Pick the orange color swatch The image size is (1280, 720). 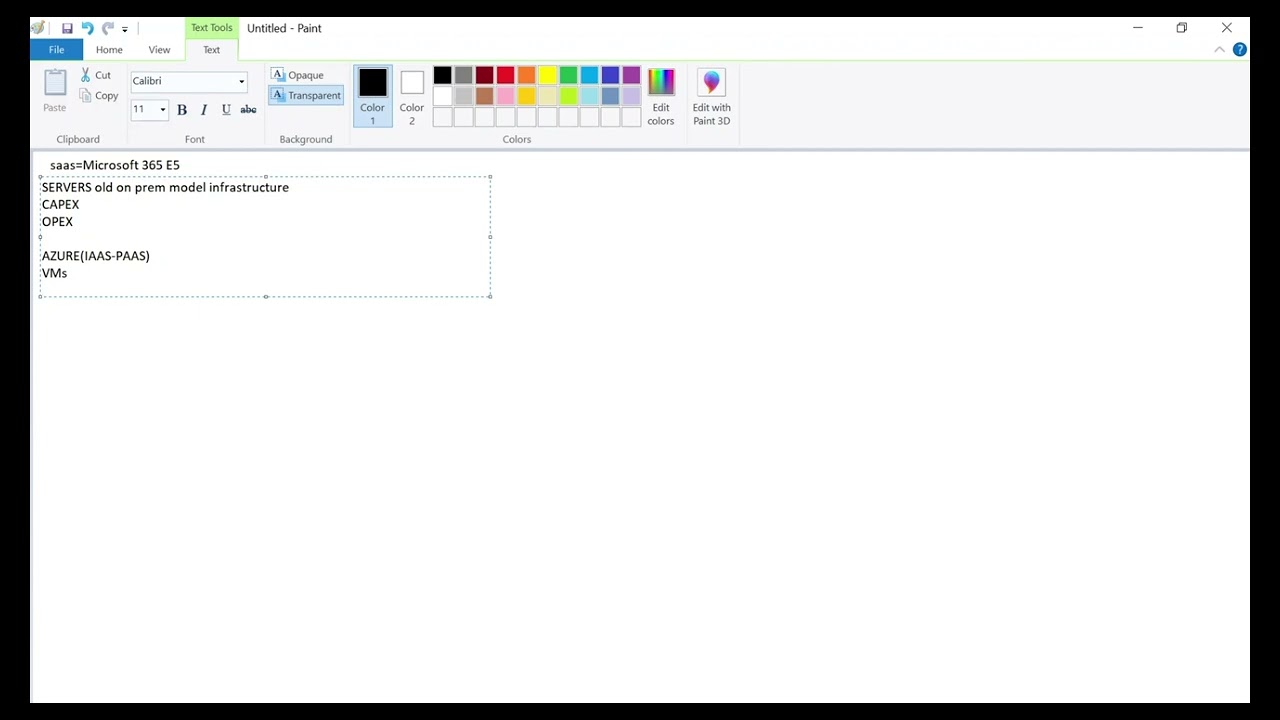pos(526,75)
